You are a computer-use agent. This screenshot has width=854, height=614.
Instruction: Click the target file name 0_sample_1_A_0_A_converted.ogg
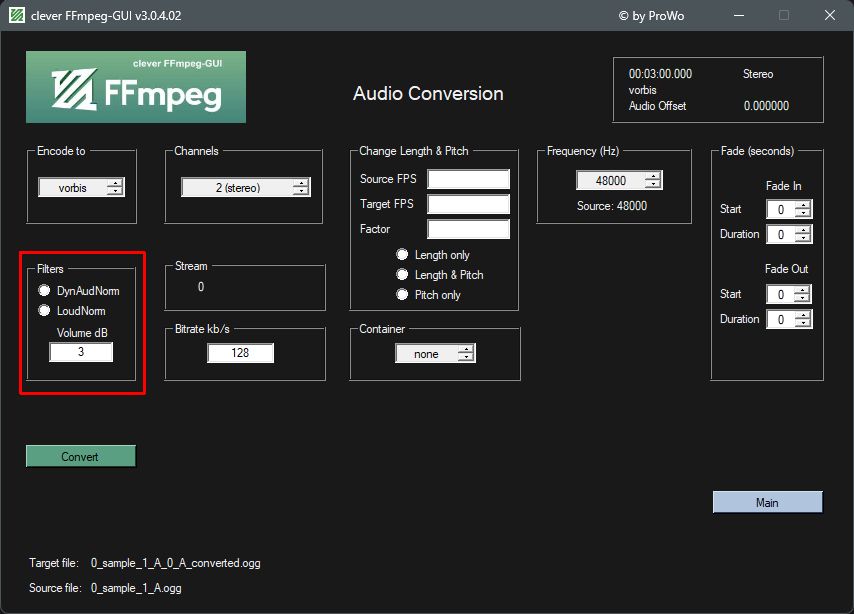point(175,563)
